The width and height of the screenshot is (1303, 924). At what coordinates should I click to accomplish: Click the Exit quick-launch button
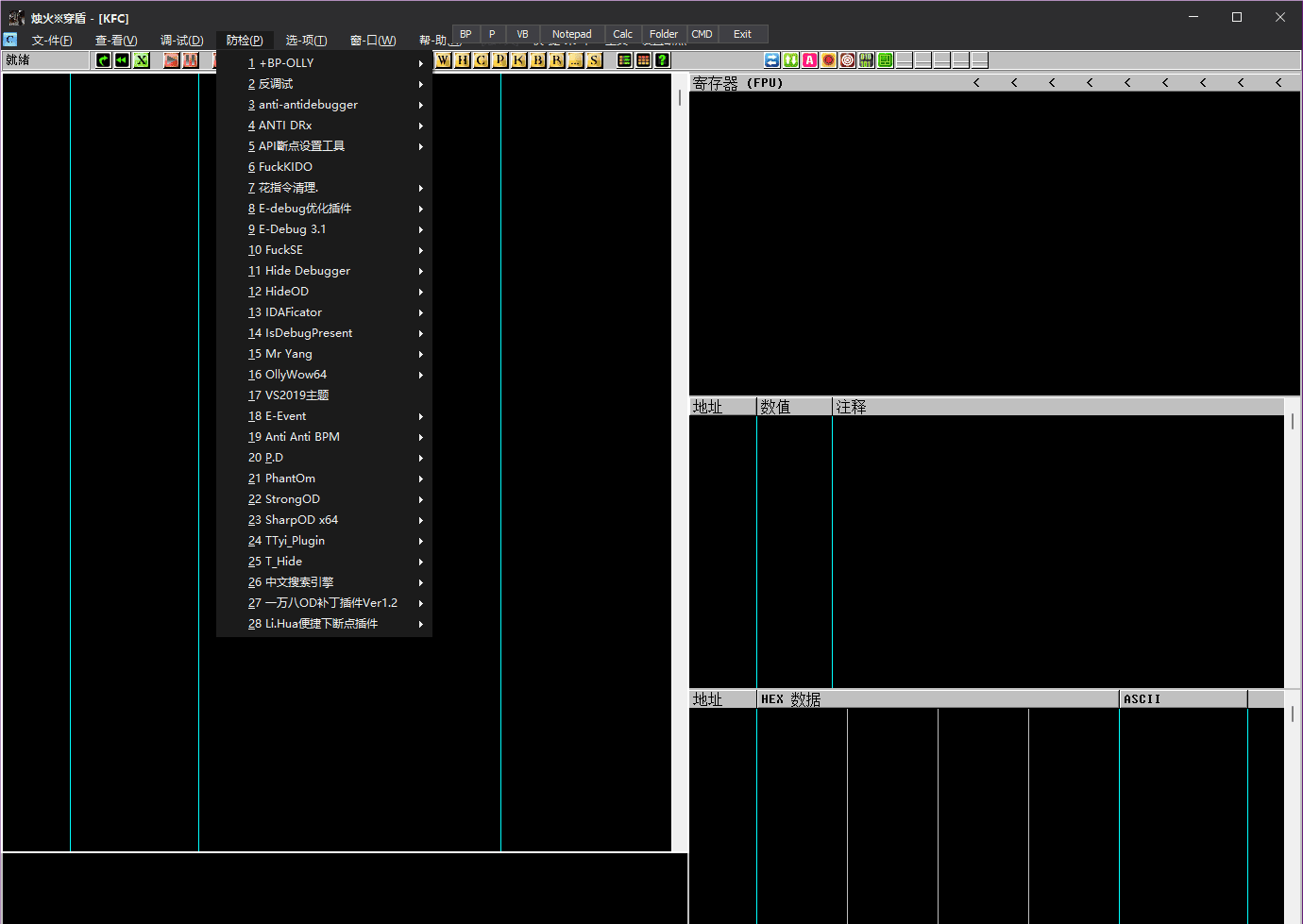tap(742, 34)
